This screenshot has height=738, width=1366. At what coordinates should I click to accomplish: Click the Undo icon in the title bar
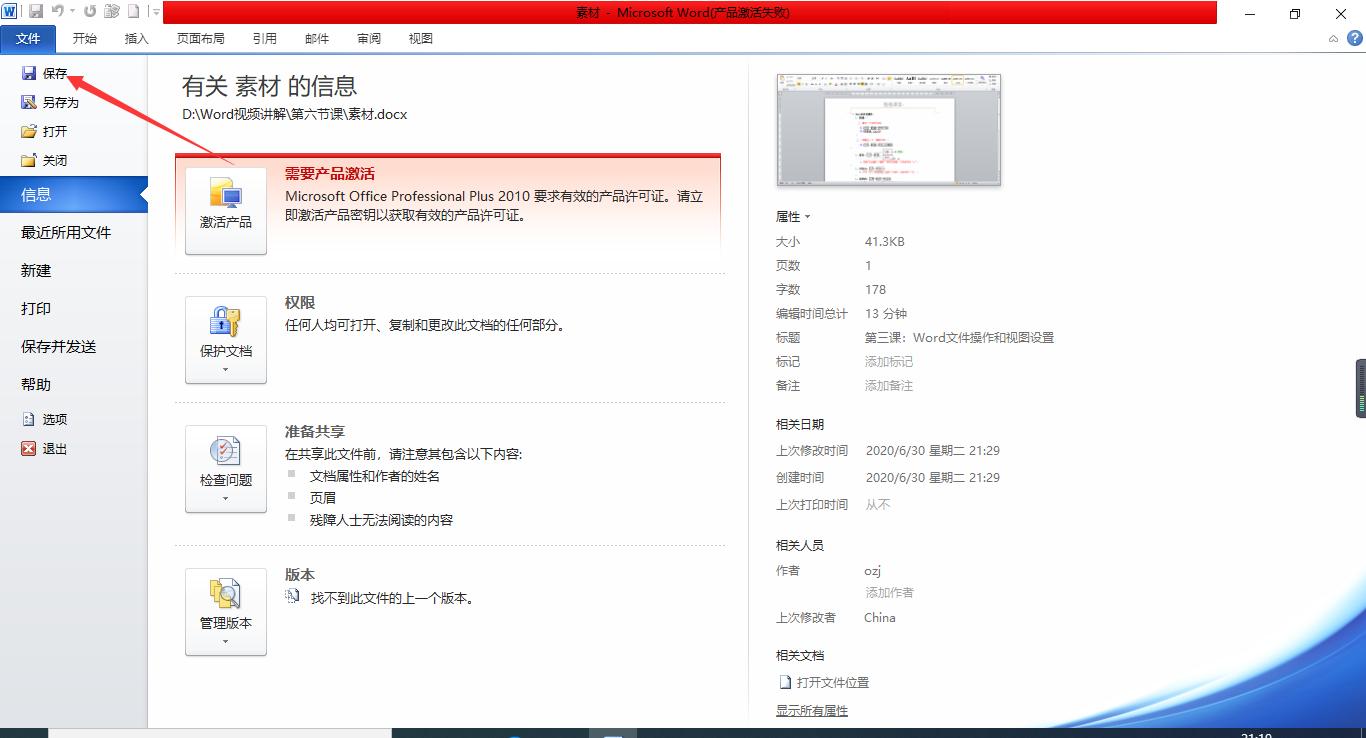[x=57, y=11]
